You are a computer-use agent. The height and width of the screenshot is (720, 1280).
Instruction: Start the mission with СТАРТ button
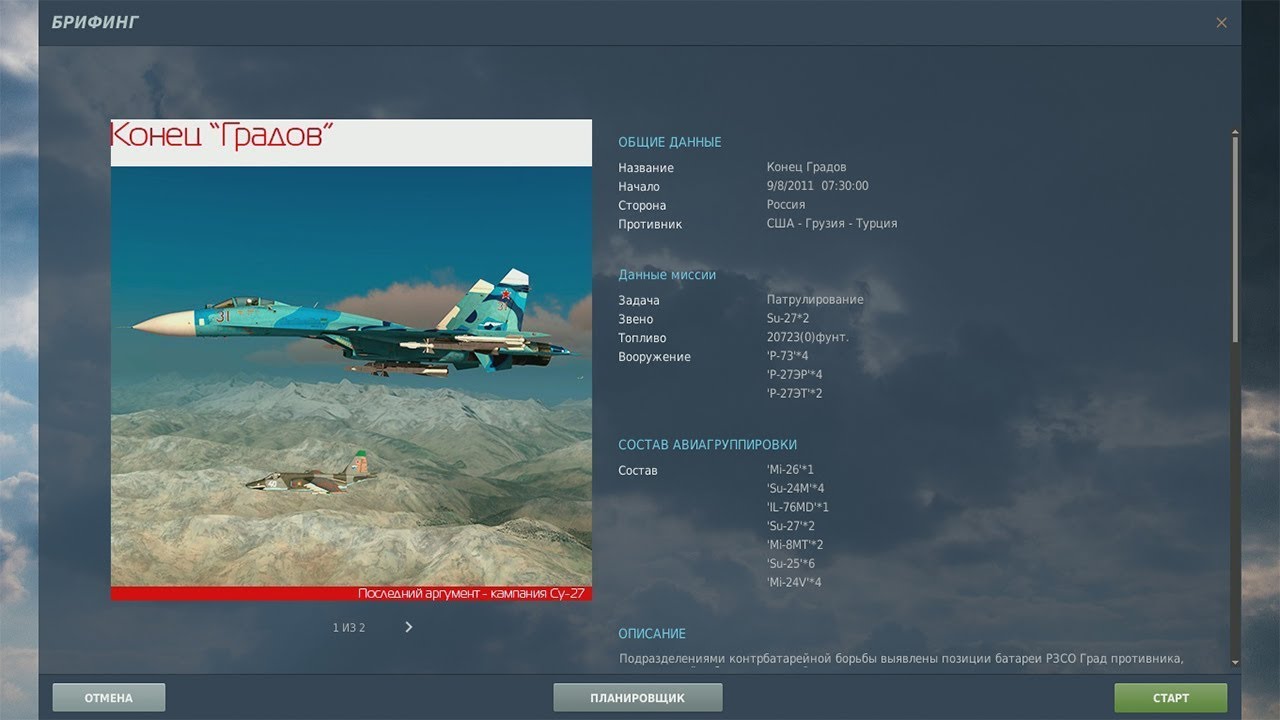point(1171,698)
